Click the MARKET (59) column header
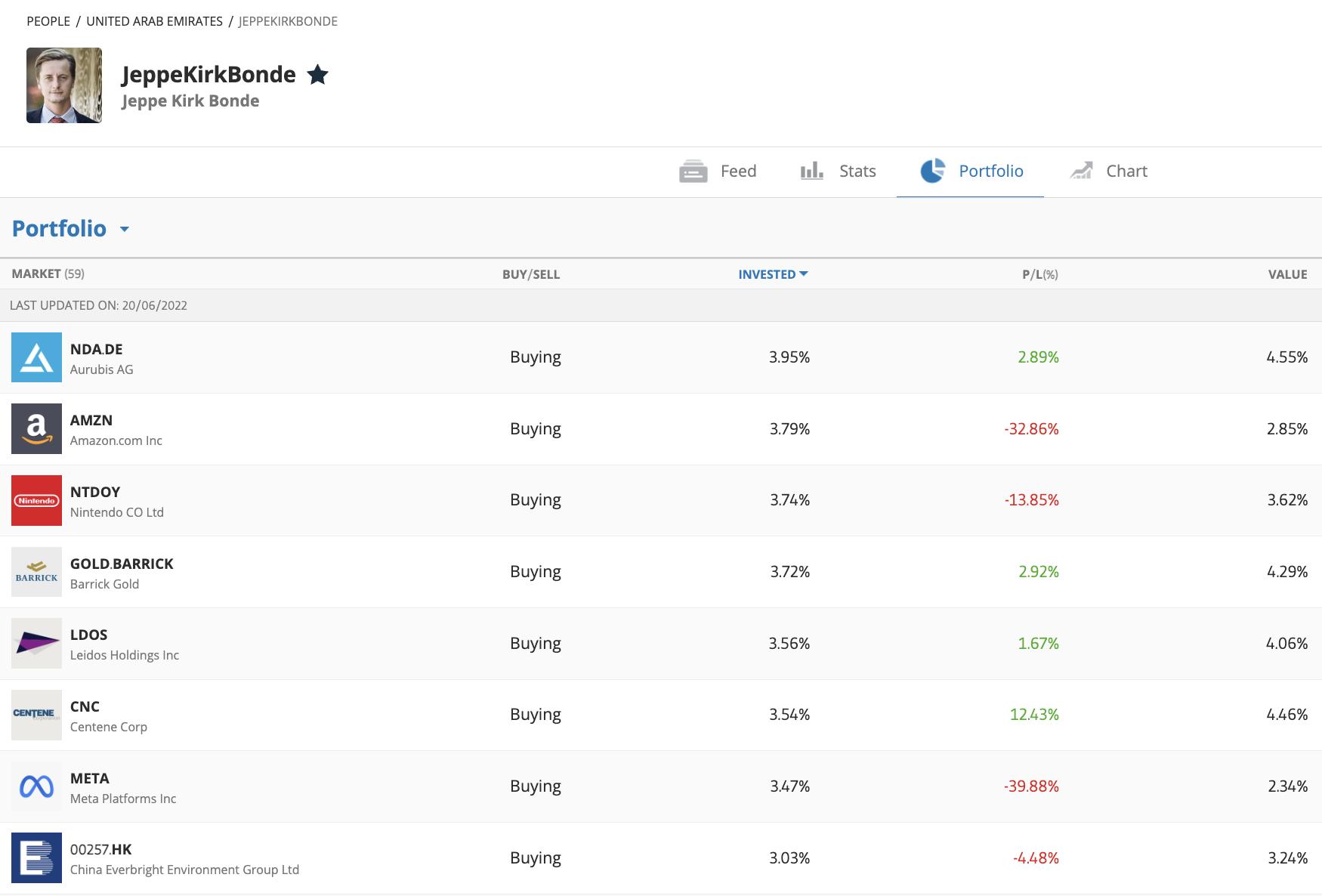 48,273
